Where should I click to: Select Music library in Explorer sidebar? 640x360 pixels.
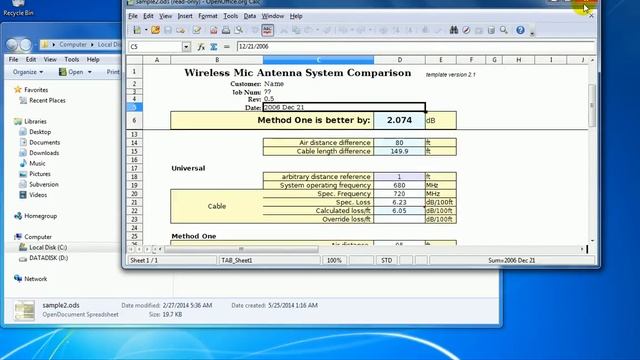click(x=32, y=163)
